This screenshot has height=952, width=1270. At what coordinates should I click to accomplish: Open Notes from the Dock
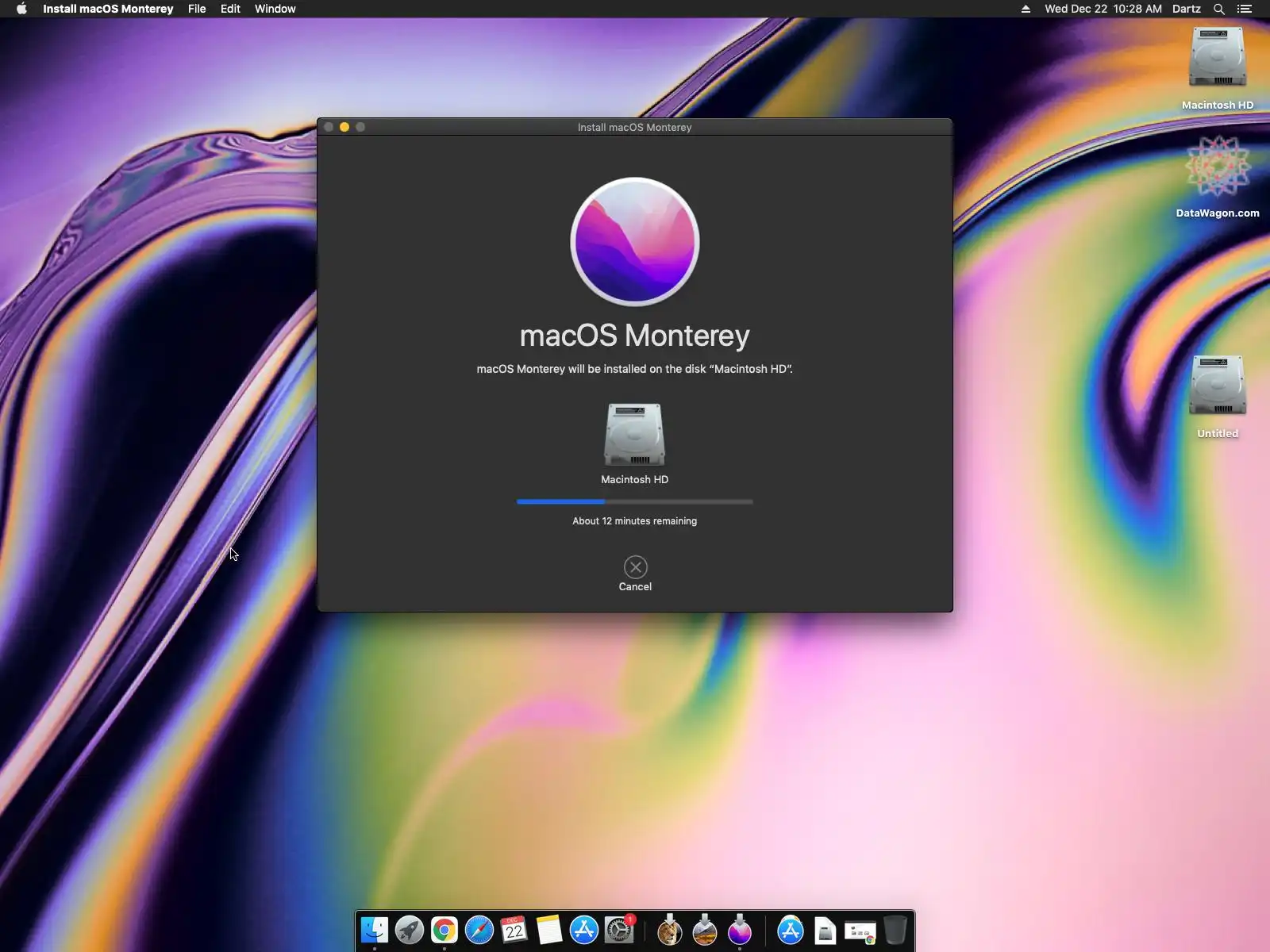tap(549, 930)
